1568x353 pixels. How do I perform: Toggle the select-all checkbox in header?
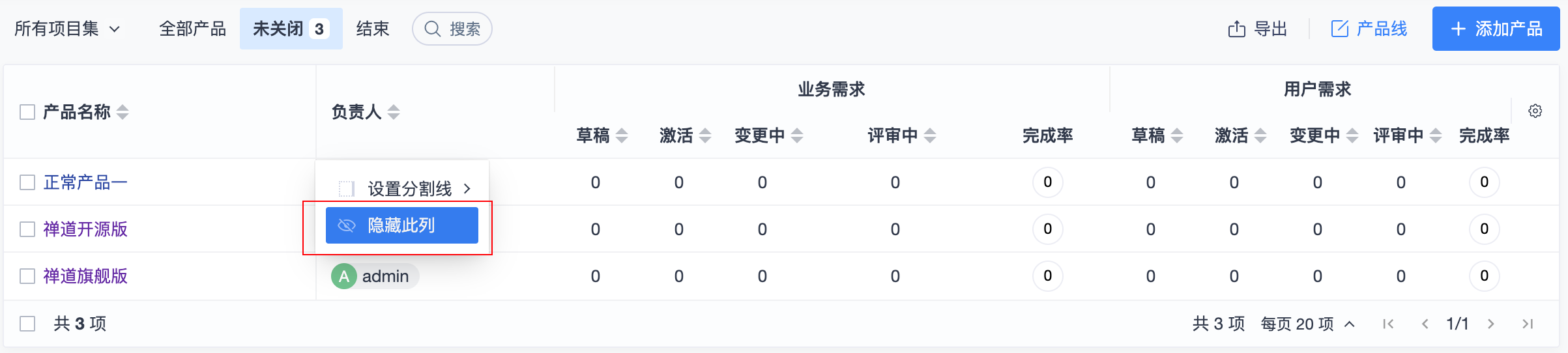(x=27, y=112)
